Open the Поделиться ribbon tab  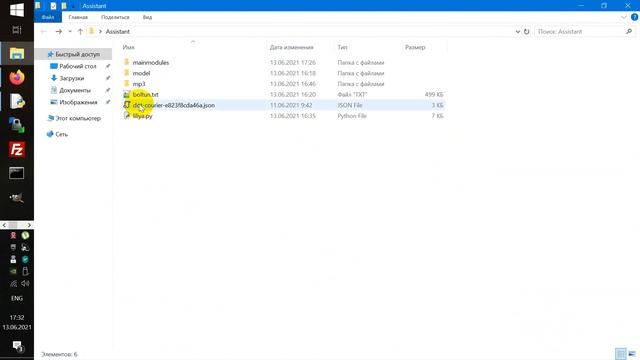click(115, 17)
